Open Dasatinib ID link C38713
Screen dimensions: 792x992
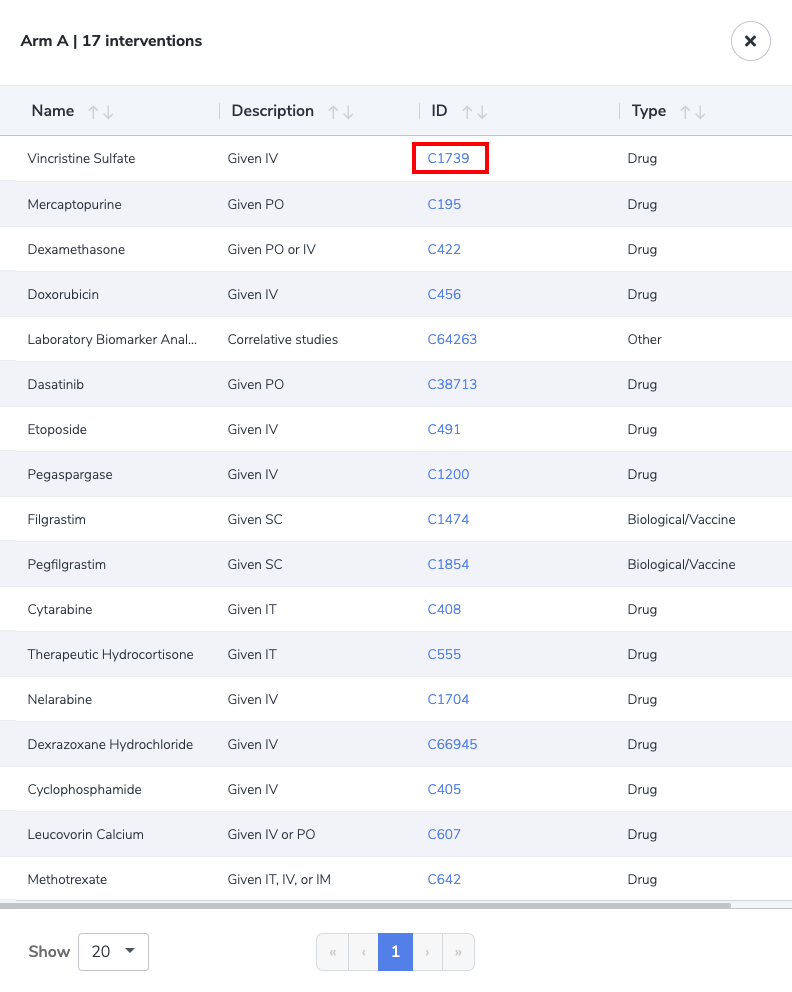452,384
